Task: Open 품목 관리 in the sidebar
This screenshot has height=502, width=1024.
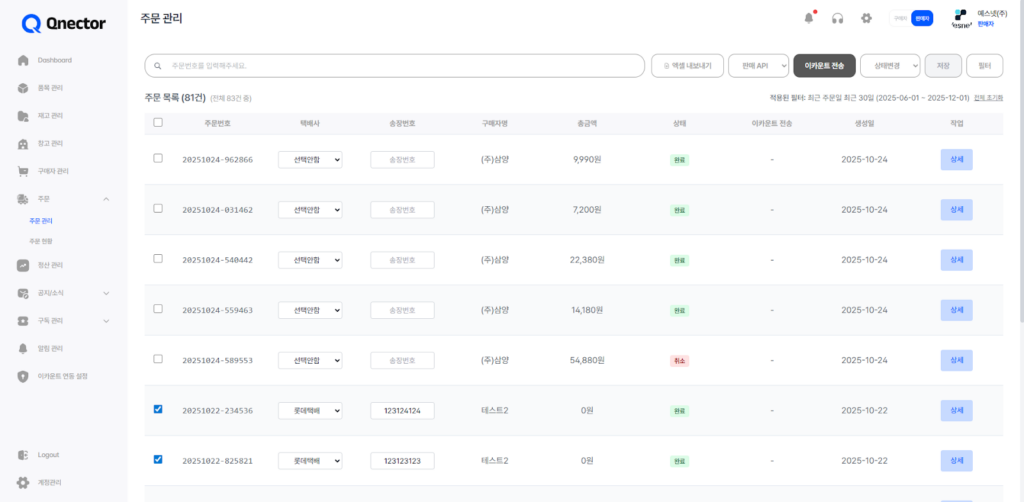Action: pyautogui.click(x=23, y=88)
